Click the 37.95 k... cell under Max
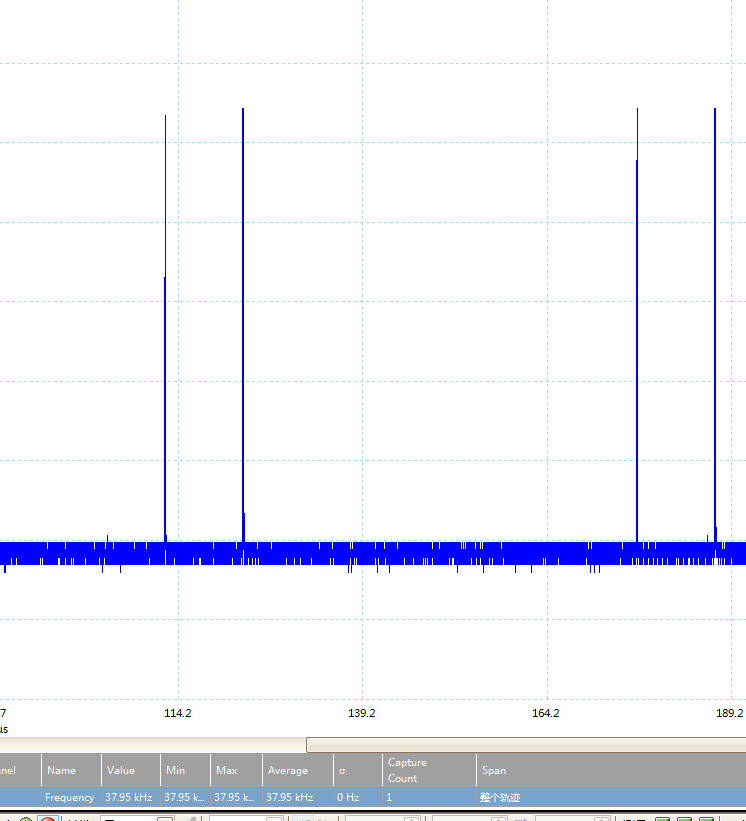The height and width of the screenshot is (821, 746). click(236, 797)
